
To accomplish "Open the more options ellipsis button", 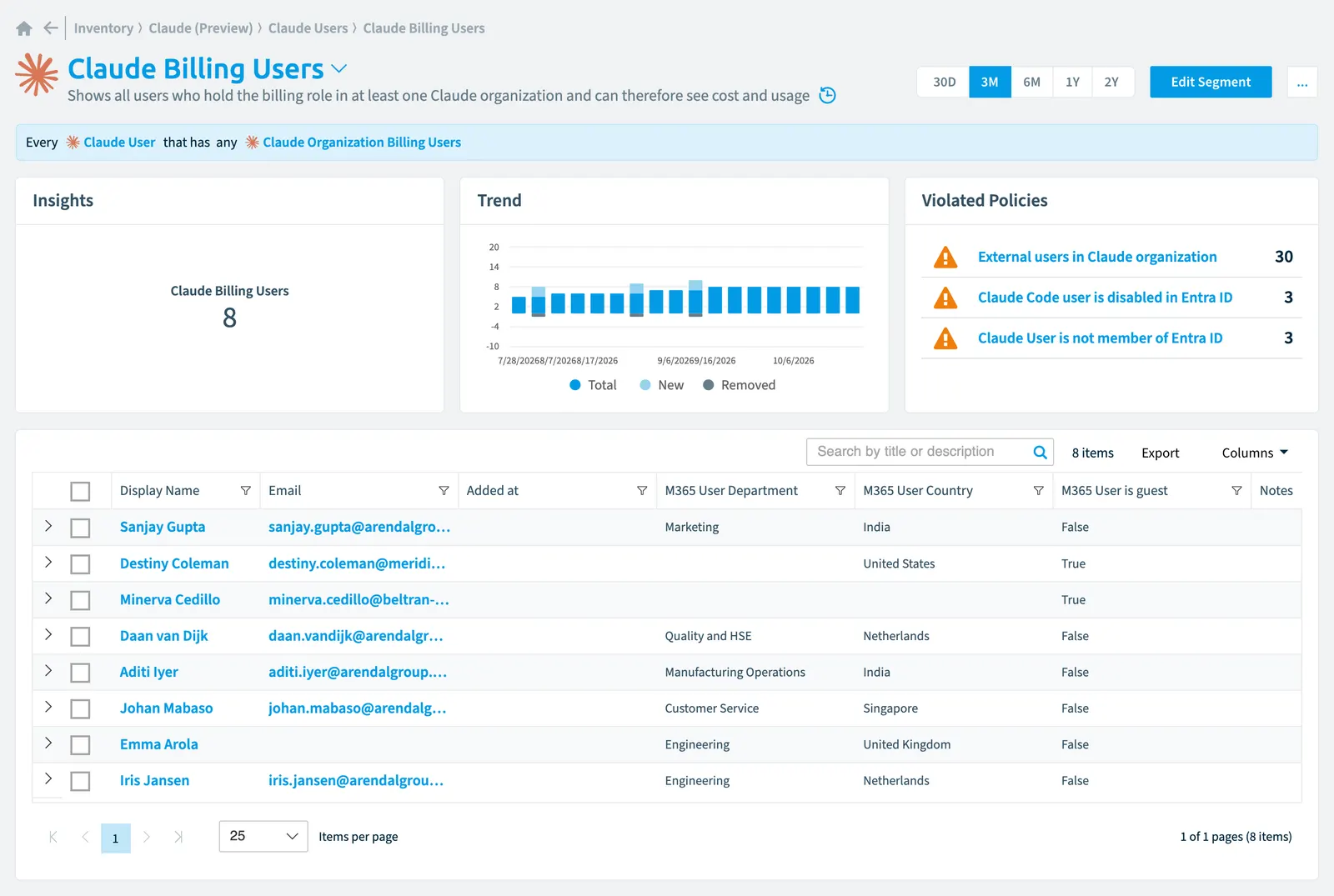I will coord(1302,82).
